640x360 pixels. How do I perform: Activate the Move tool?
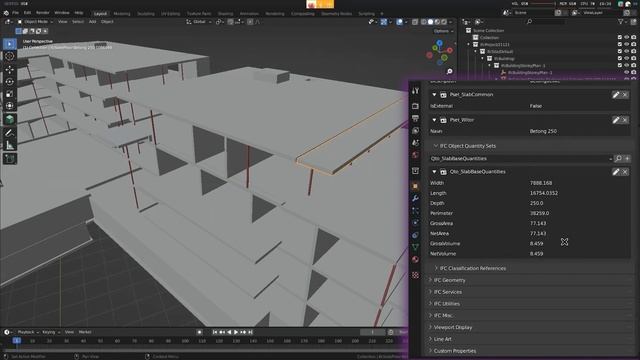pos(9,69)
